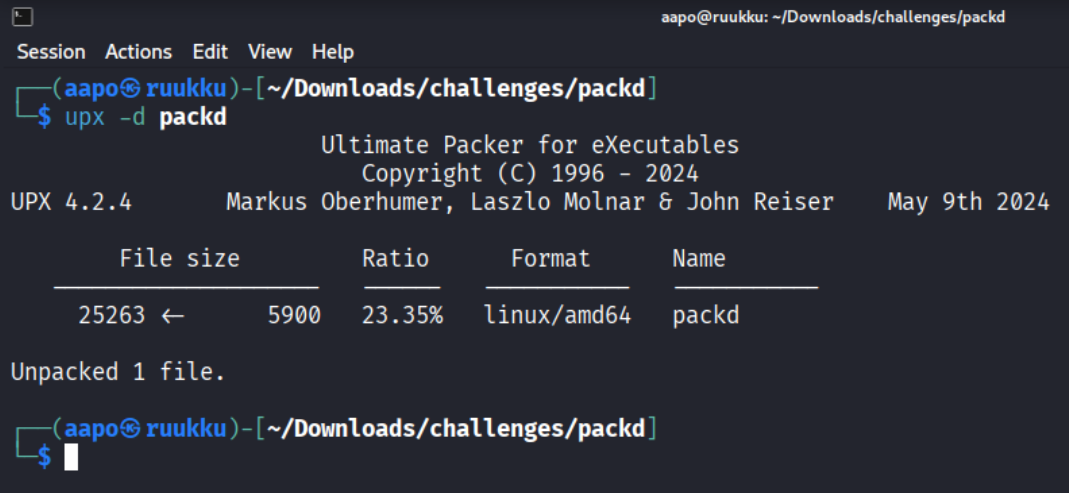Click the linux/amd64 format value
1069x493 pixels.
(x=557, y=315)
